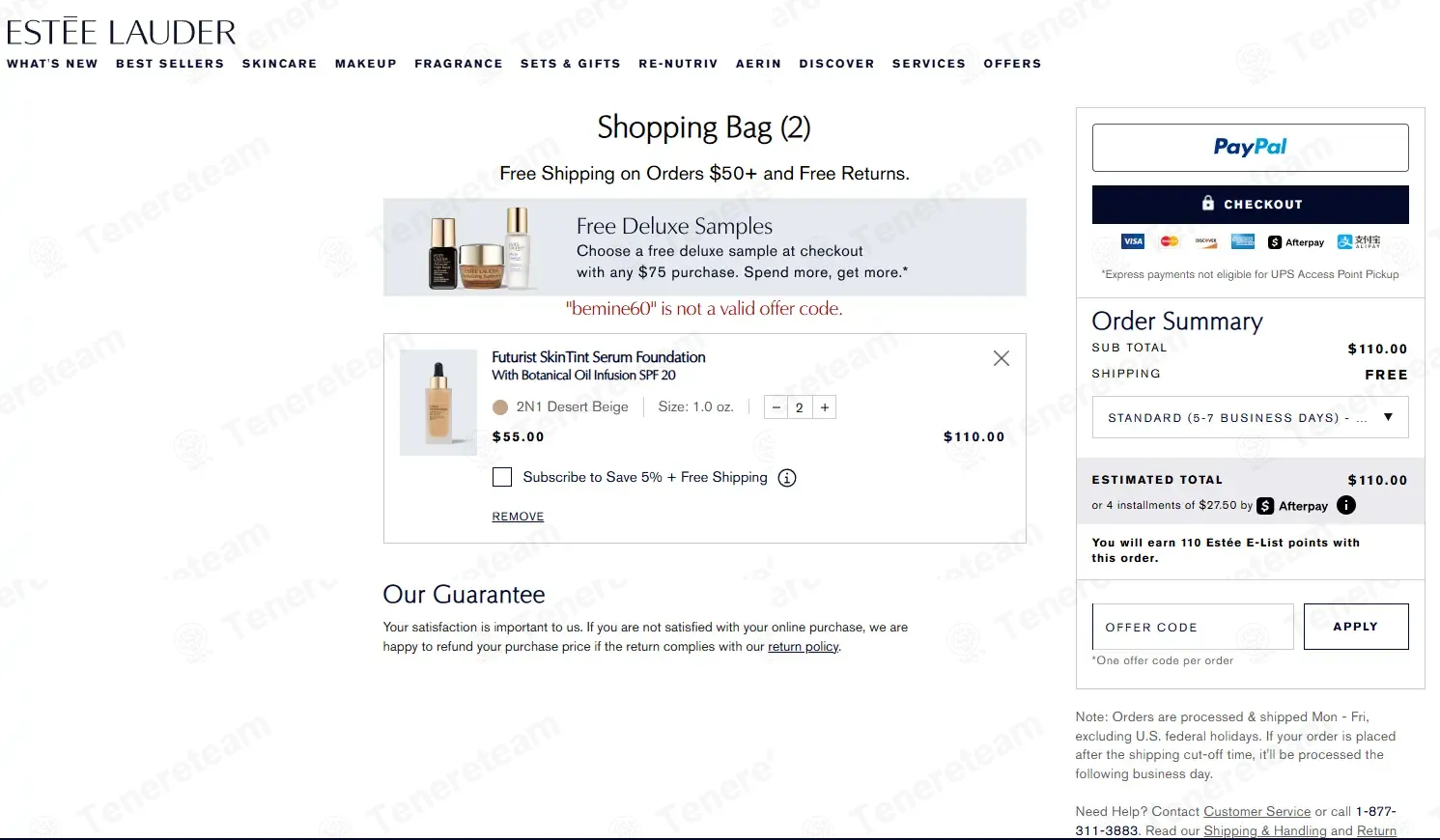Viewport: 1440px width, 840px height.
Task: Click the Shopping Bag (2) heading
Action: 704,127
